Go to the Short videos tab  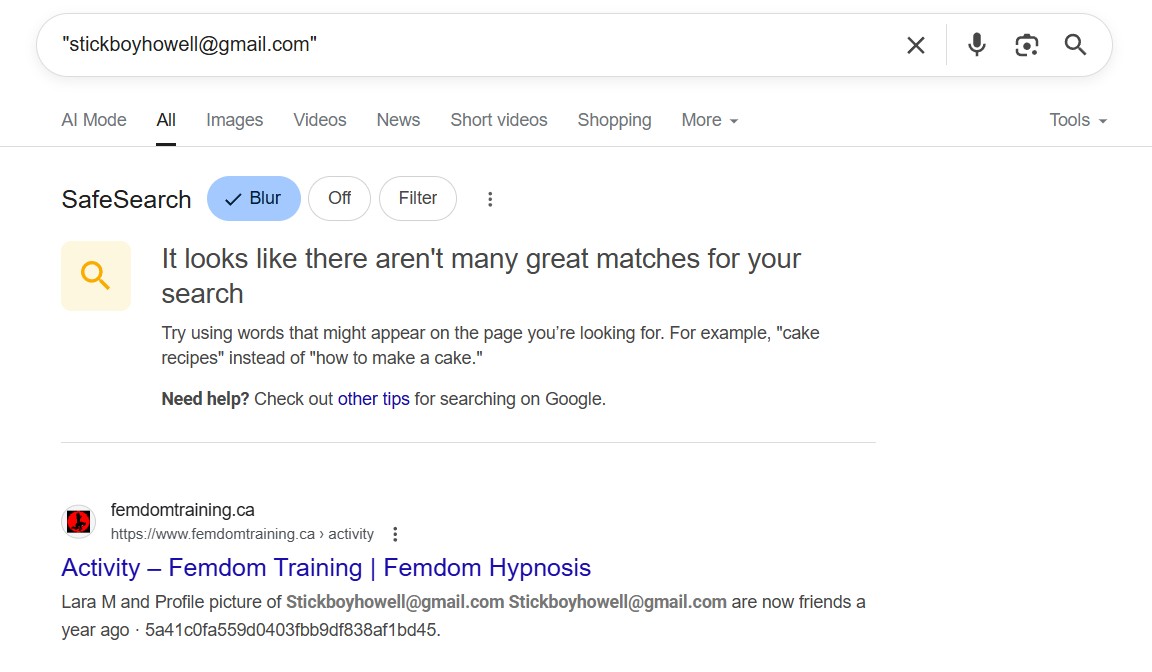tap(498, 120)
